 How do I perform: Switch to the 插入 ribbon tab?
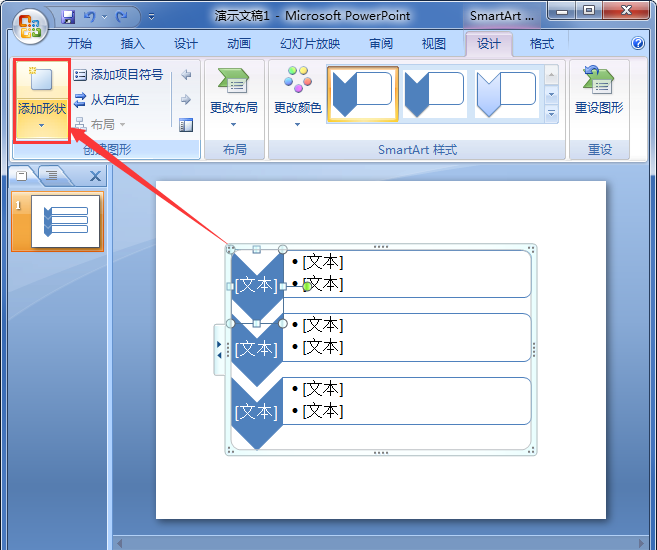pyautogui.click(x=132, y=44)
